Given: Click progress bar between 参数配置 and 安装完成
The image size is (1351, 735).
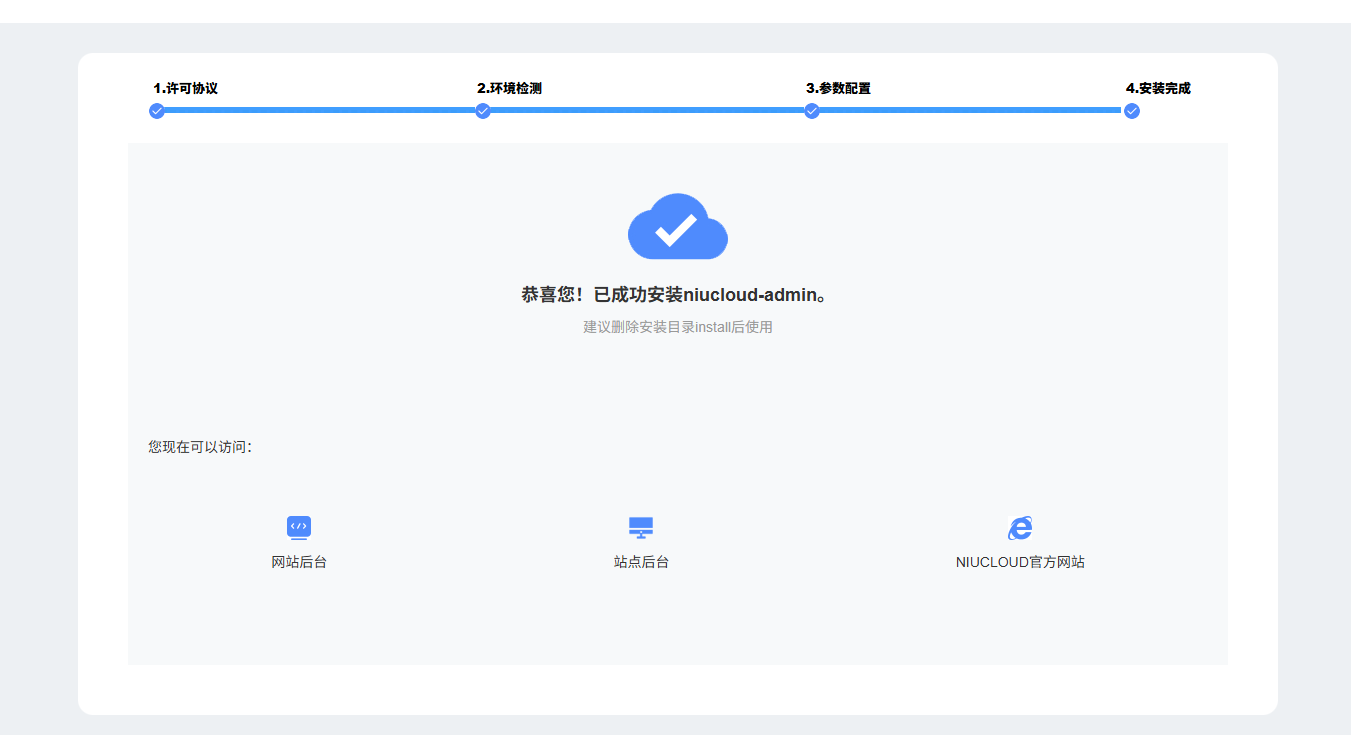Looking at the screenshot, I should click(x=970, y=110).
